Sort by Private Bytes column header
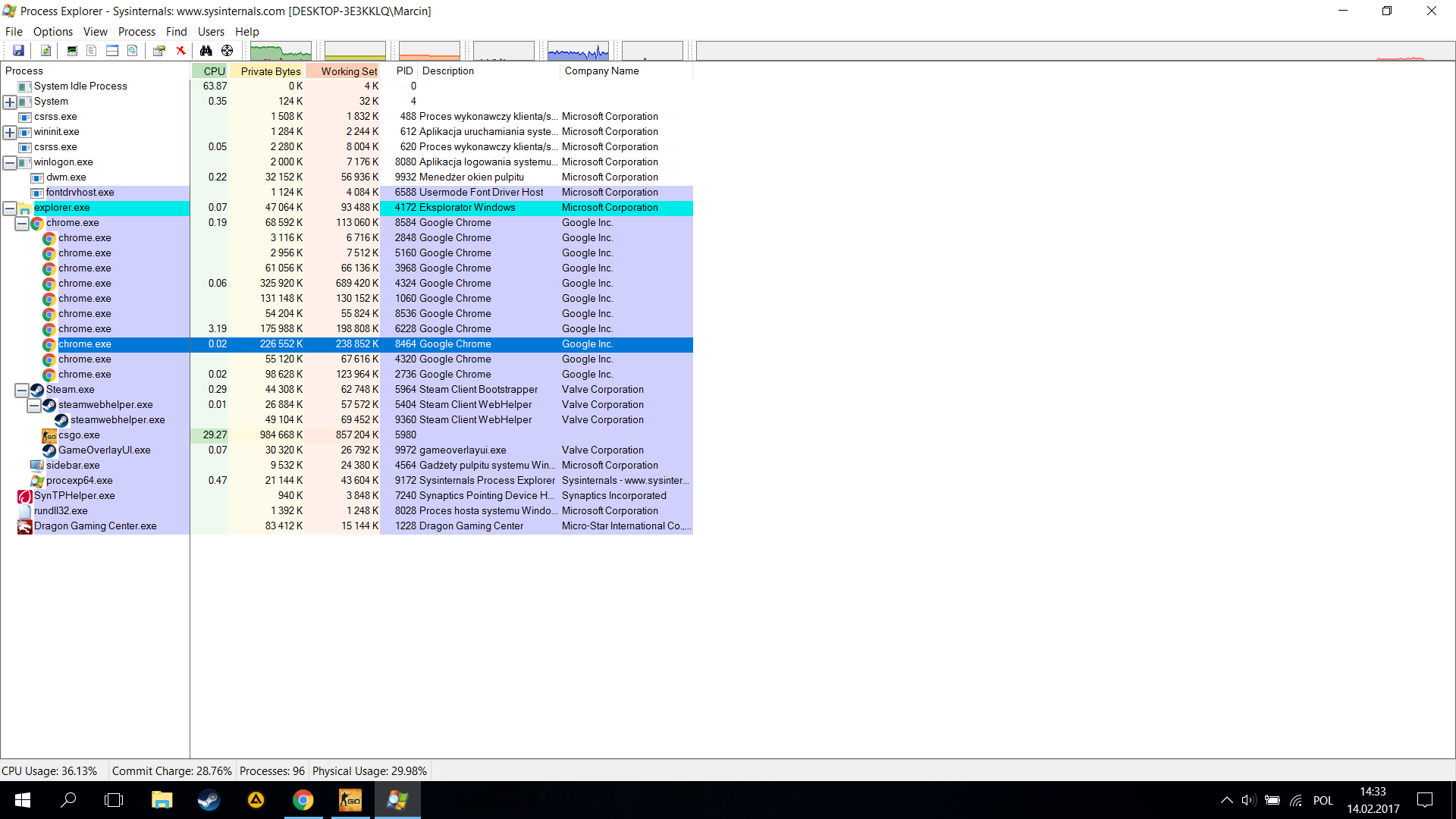The image size is (1456, 819). 267,71
